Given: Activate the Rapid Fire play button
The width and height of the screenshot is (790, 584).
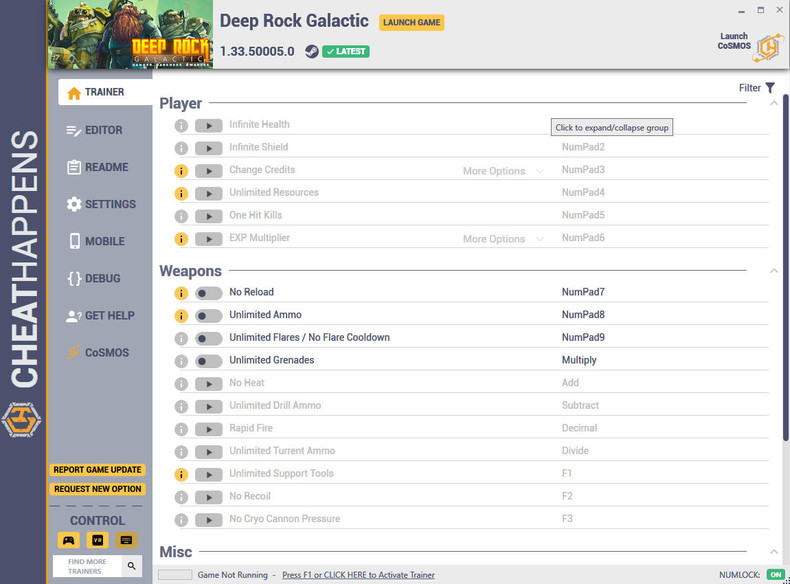Looking at the screenshot, I should 209,429.
